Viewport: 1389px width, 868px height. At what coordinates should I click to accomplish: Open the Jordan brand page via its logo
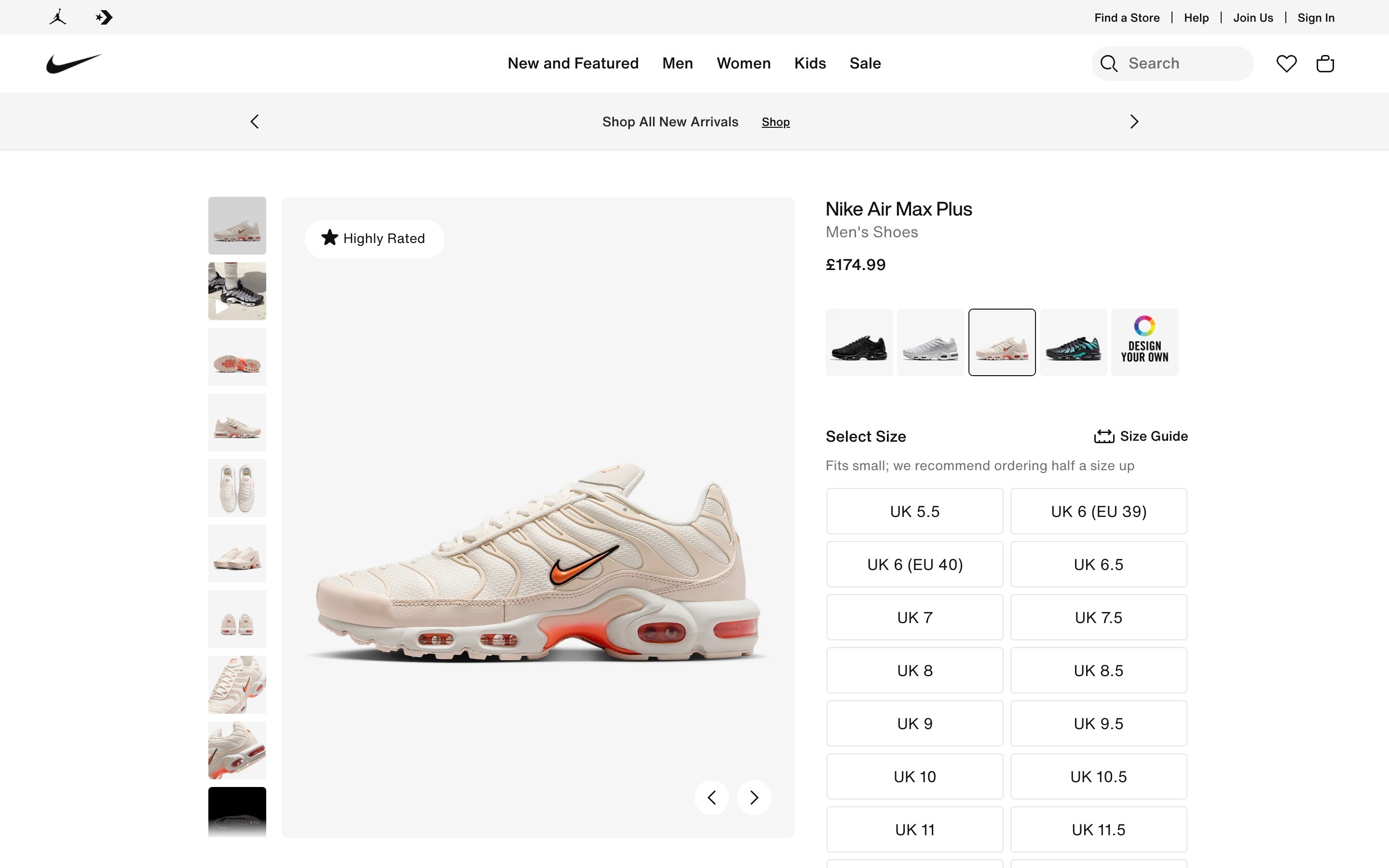coord(56,17)
